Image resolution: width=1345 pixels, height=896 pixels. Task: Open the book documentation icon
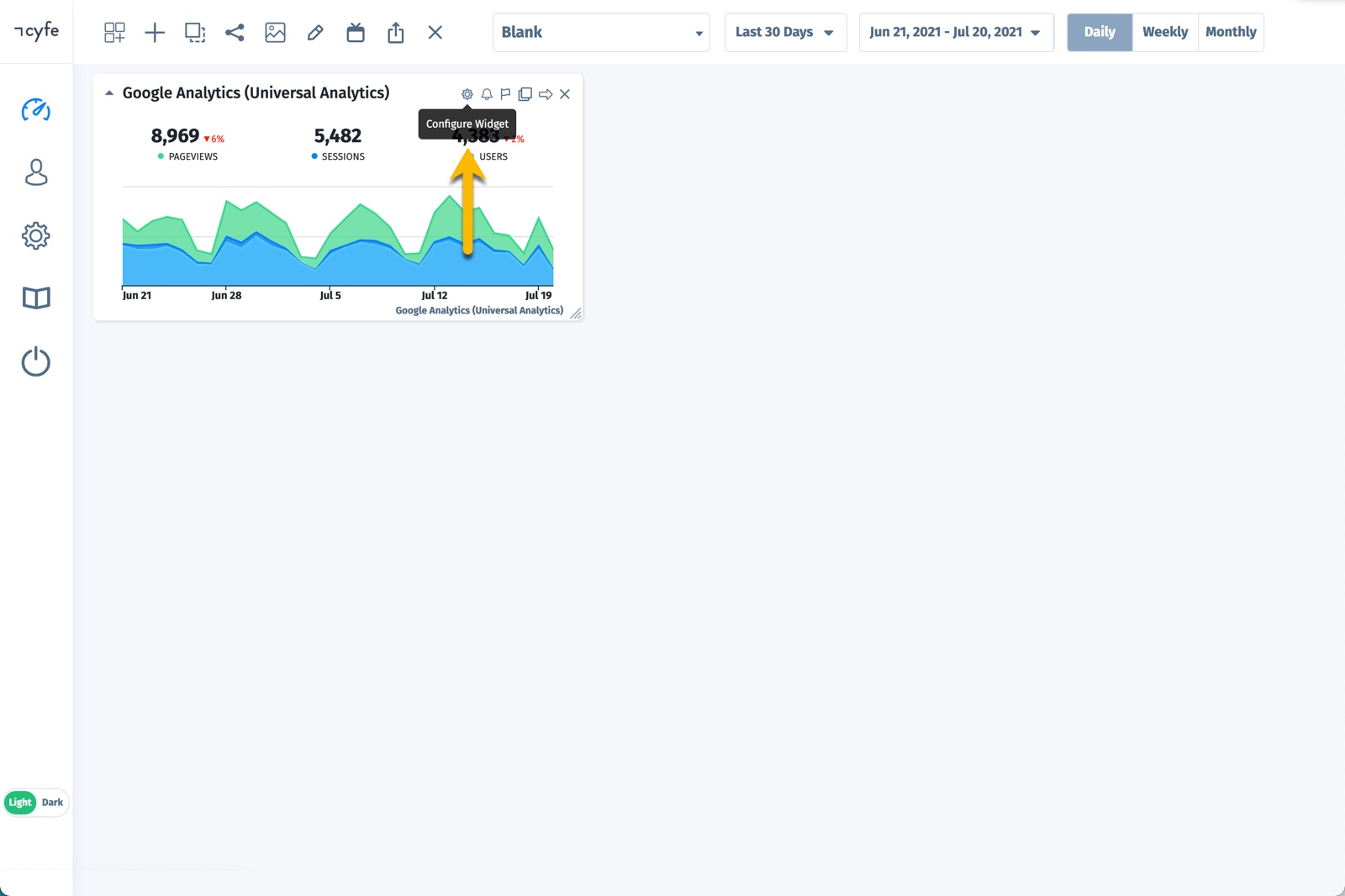pos(36,298)
